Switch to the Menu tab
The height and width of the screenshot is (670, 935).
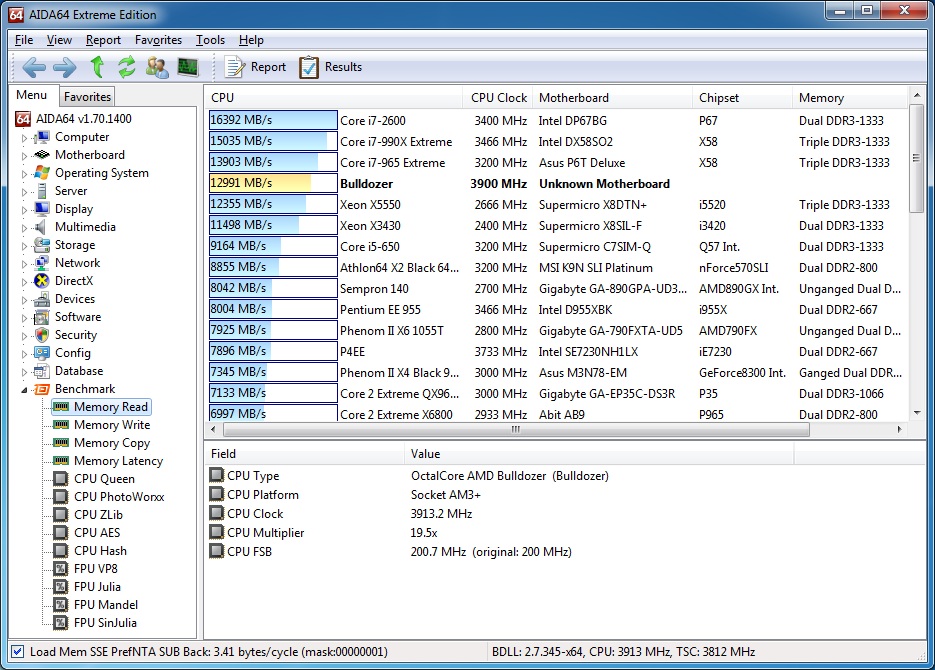coord(32,95)
